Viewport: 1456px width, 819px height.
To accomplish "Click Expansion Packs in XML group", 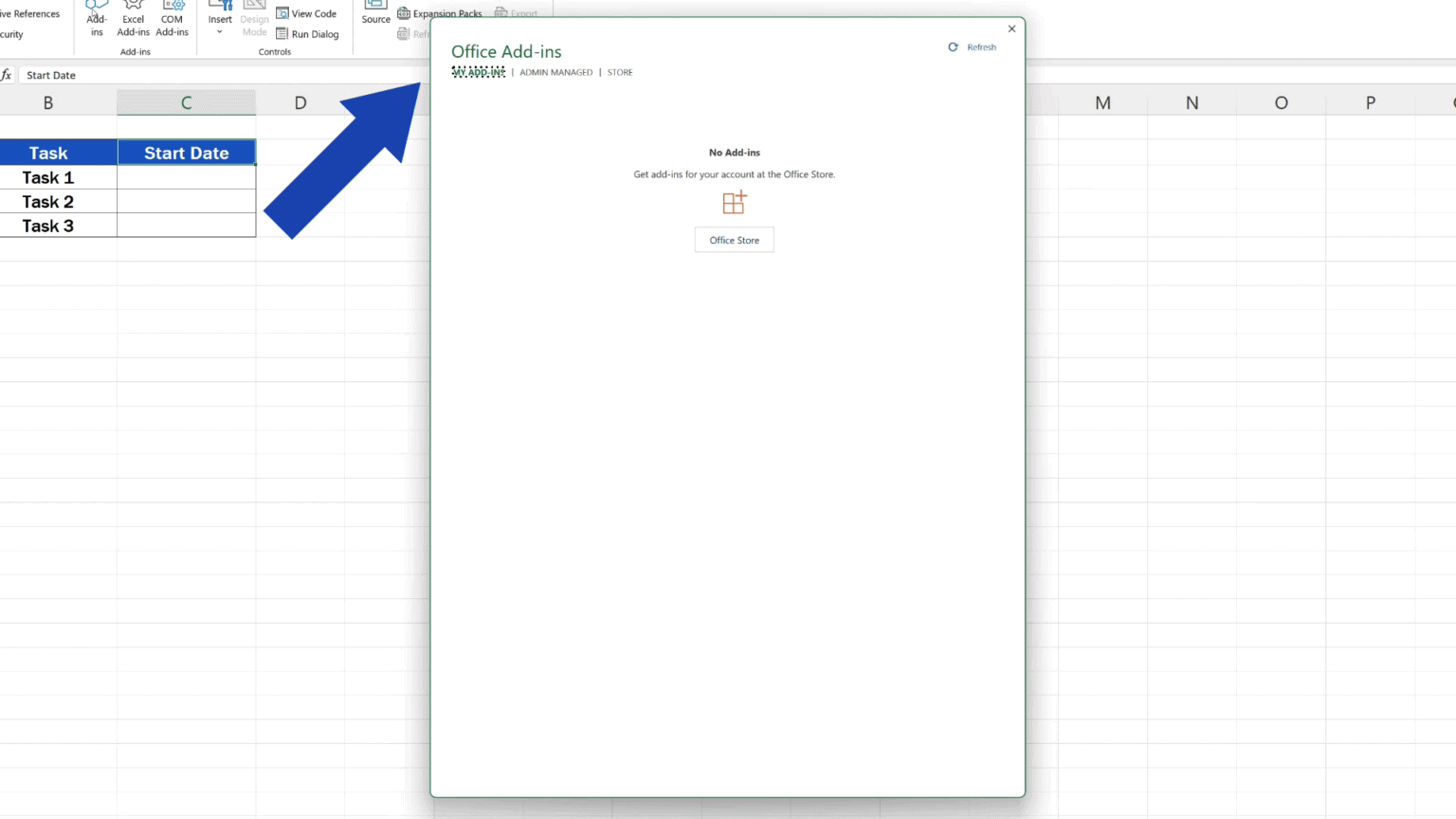I will 440,13.
